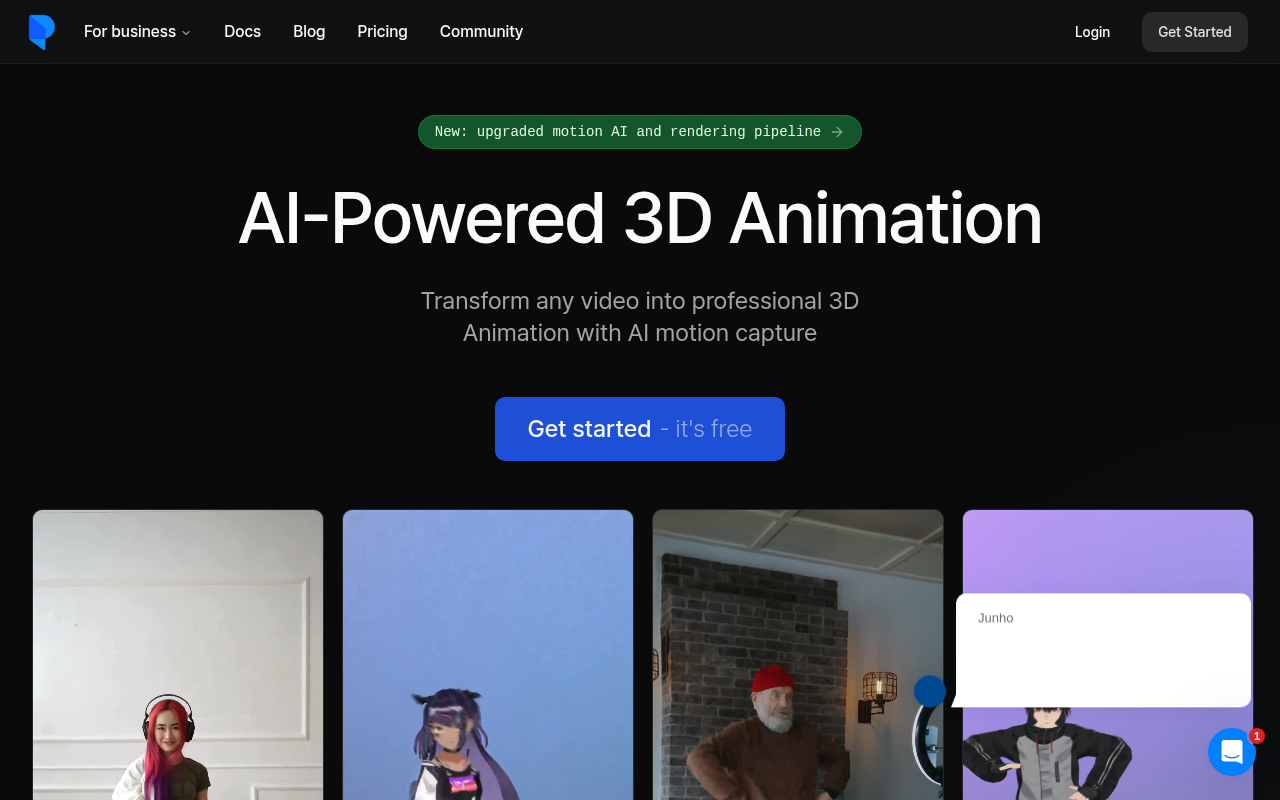Click the large 'Get started - it's free' button

pyautogui.click(x=639, y=428)
